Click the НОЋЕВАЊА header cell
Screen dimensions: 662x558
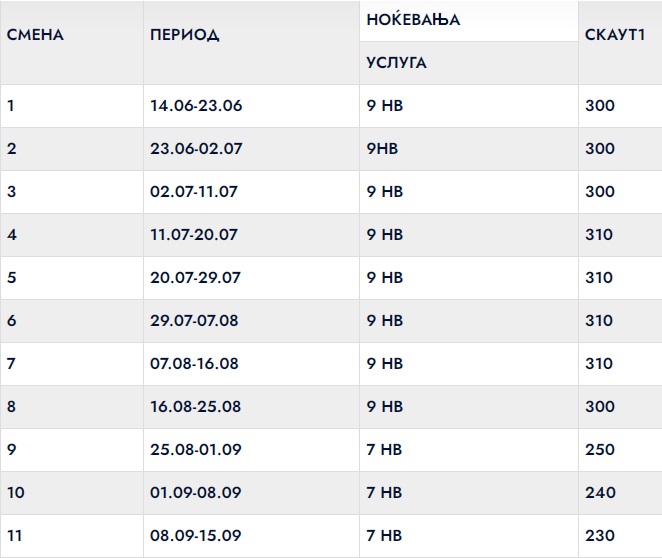click(413, 20)
